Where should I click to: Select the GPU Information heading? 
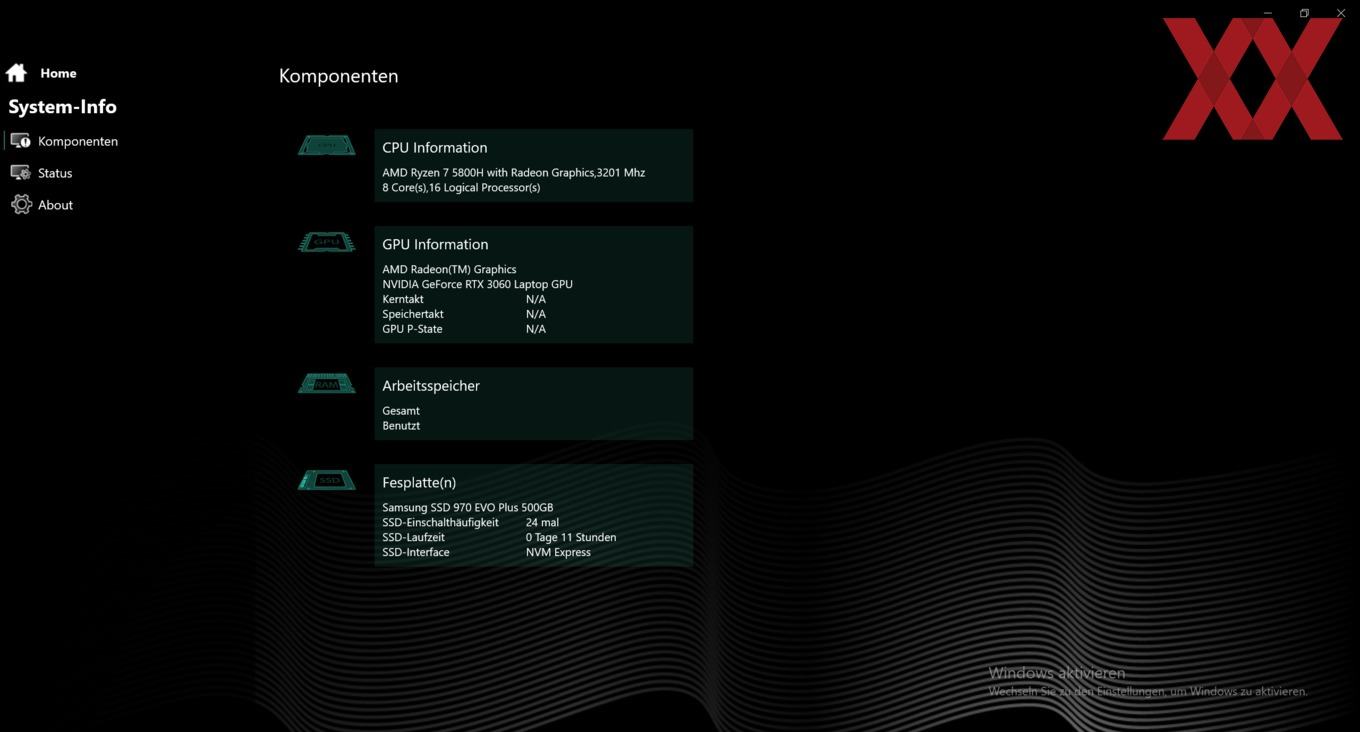pyautogui.click(x=435, y=244)
